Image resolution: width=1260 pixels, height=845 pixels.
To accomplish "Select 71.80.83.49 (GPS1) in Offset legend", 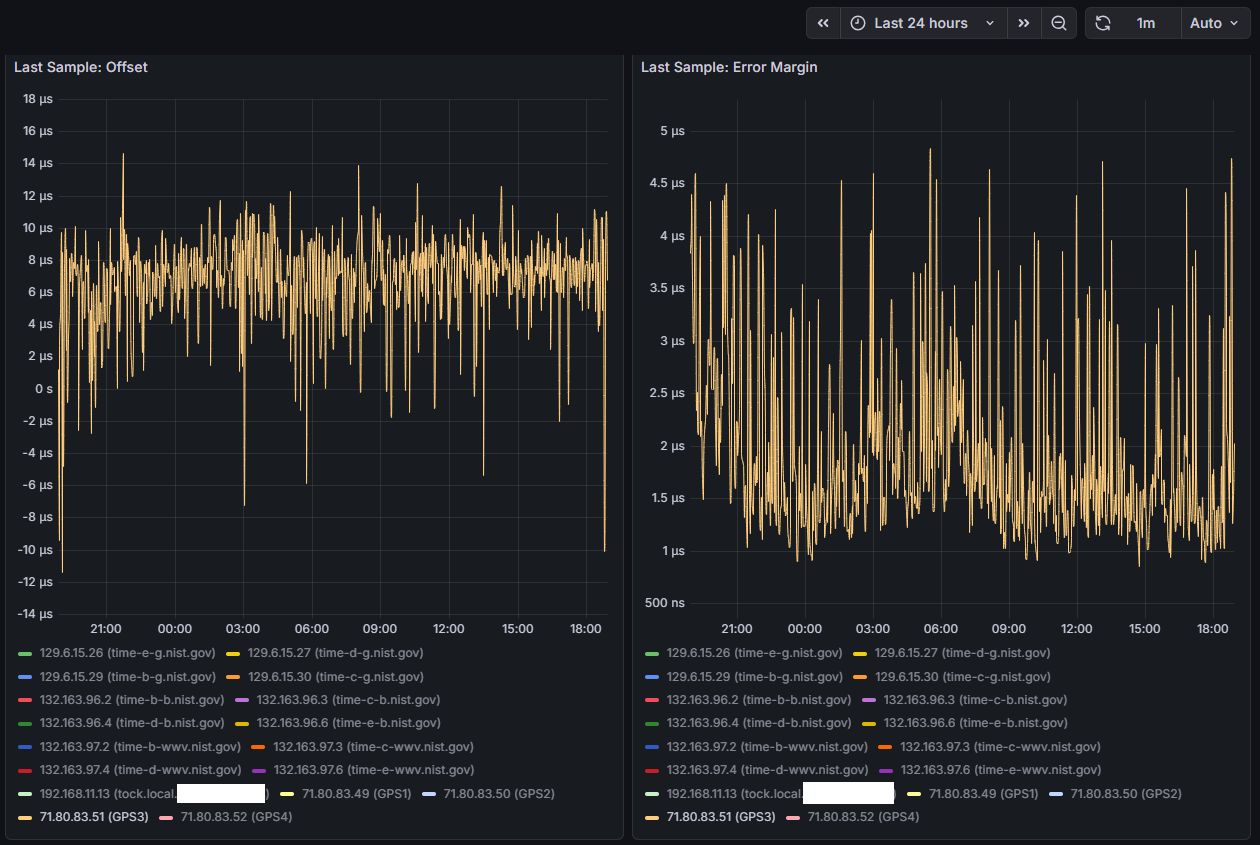I will pyautogui.click(x=356, y=794).
